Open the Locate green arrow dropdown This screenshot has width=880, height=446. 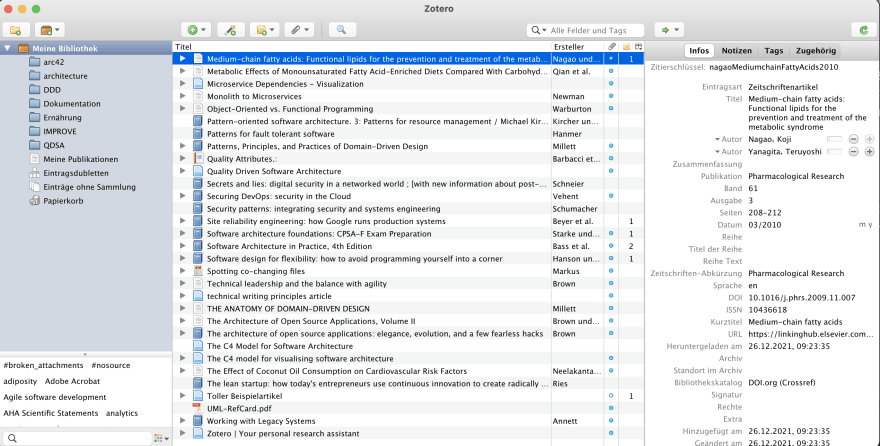[x=670, y=30]
